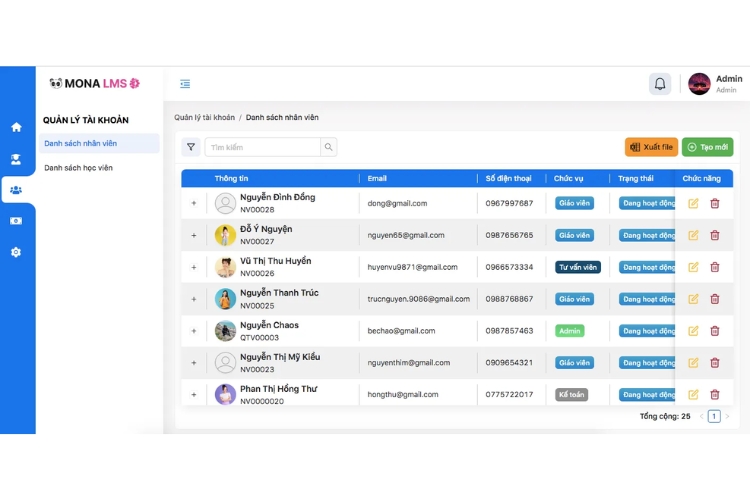Click the Tìm kiếm search field

(x=262, y=147)
